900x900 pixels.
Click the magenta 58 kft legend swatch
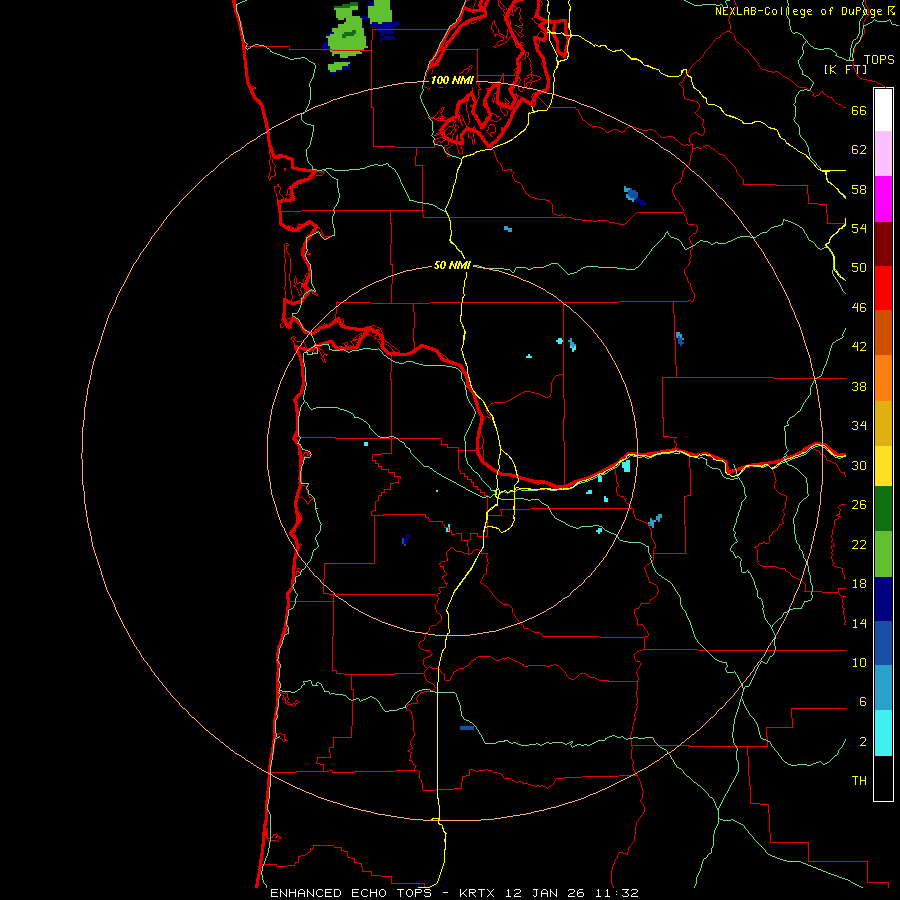883,199
